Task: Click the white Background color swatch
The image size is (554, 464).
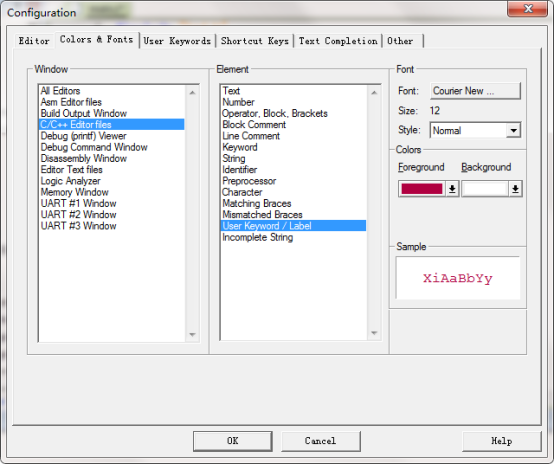Action: [485, 189]
